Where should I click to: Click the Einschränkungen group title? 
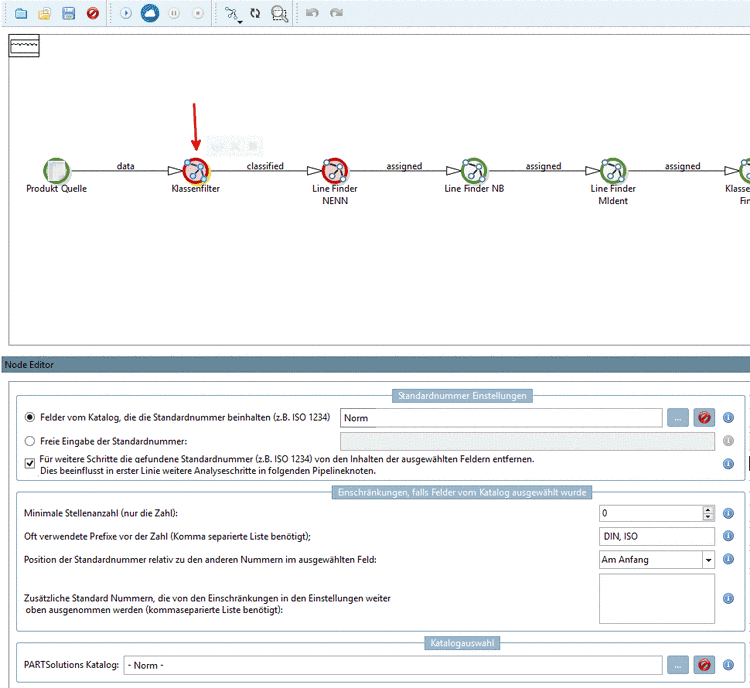pos(462,492)
